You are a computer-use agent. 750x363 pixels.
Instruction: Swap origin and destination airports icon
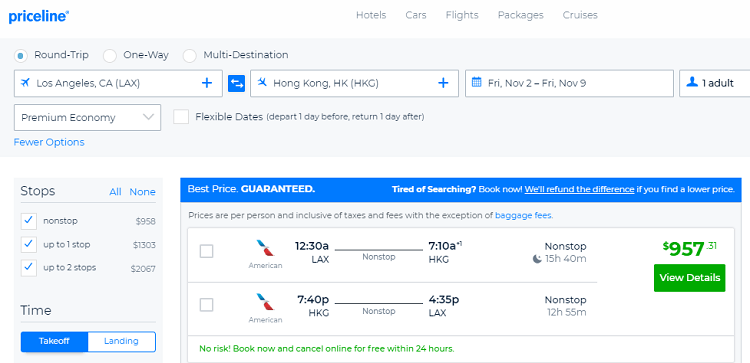tap(236, 83)
